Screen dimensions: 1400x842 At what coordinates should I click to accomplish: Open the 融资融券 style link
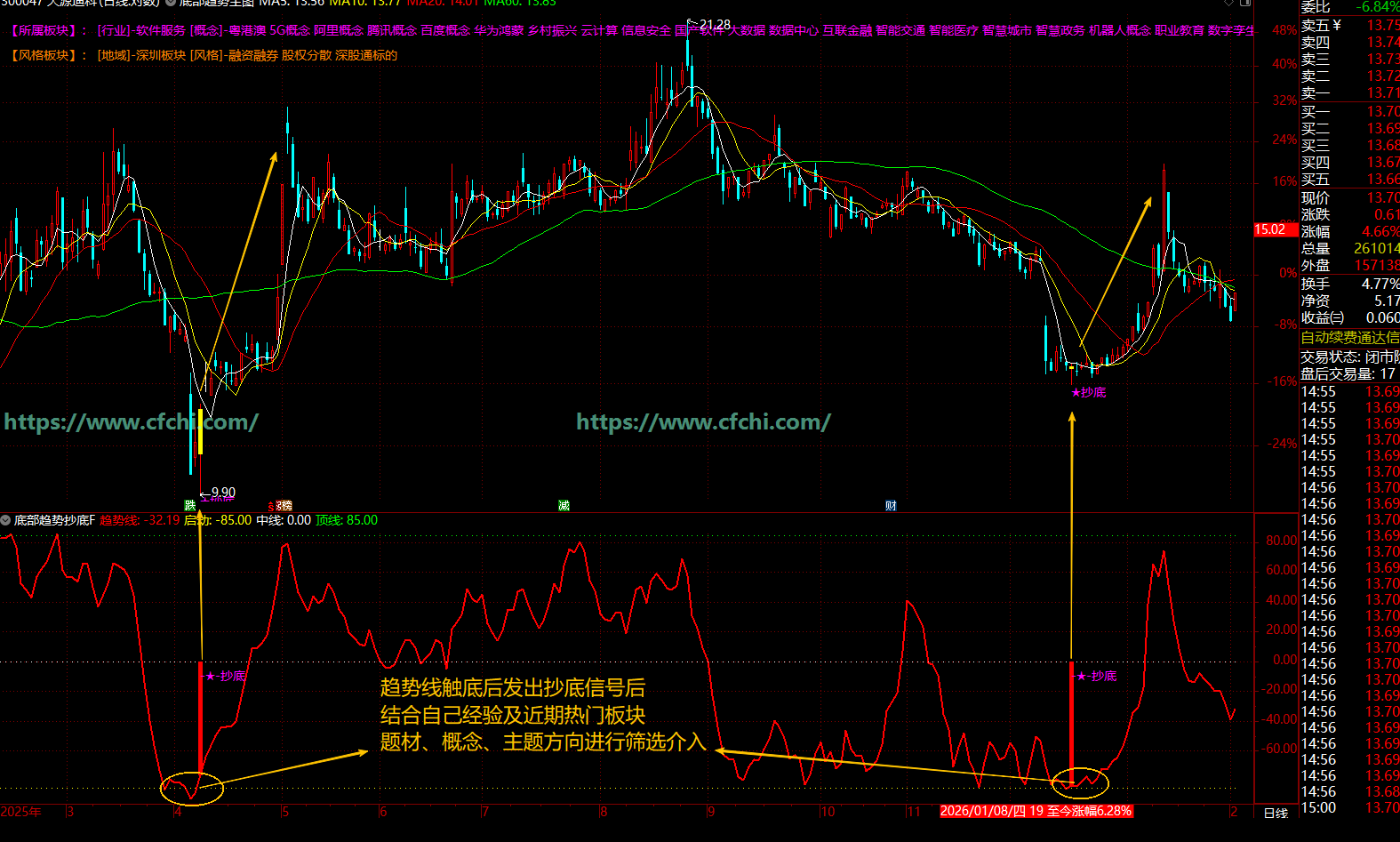pos(253,55)
